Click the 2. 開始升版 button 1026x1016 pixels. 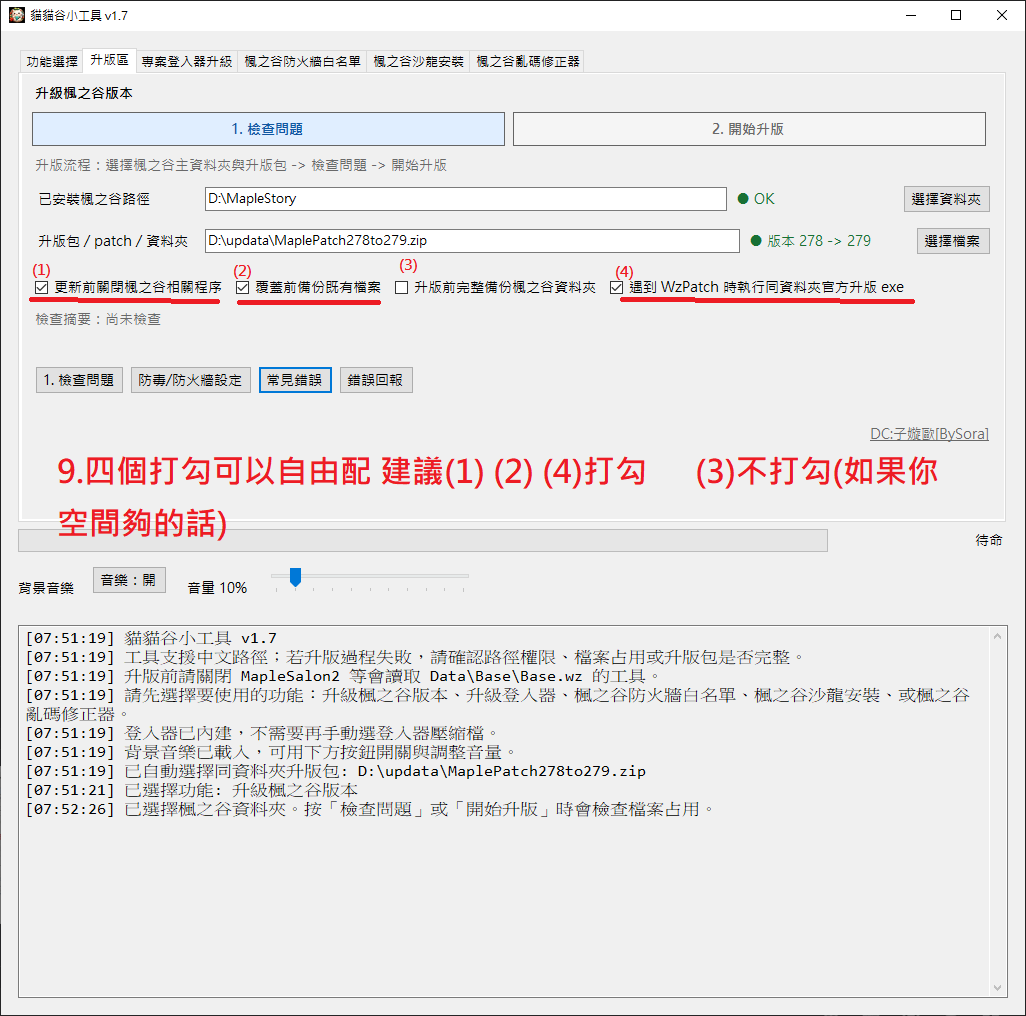pyautogui.click(x=749, y=129)
